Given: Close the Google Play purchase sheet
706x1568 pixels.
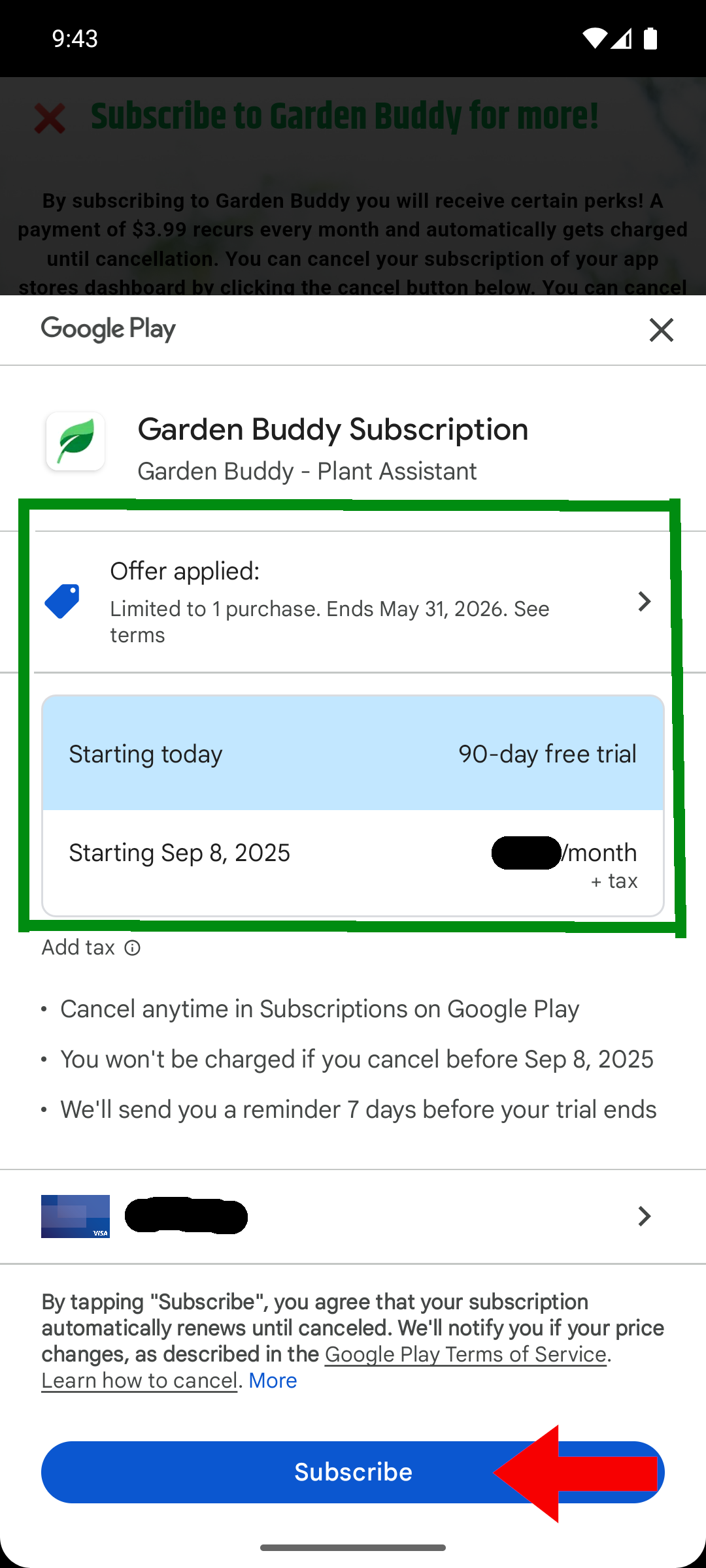Looking at the screenshot, I should [x=661, y=330].
